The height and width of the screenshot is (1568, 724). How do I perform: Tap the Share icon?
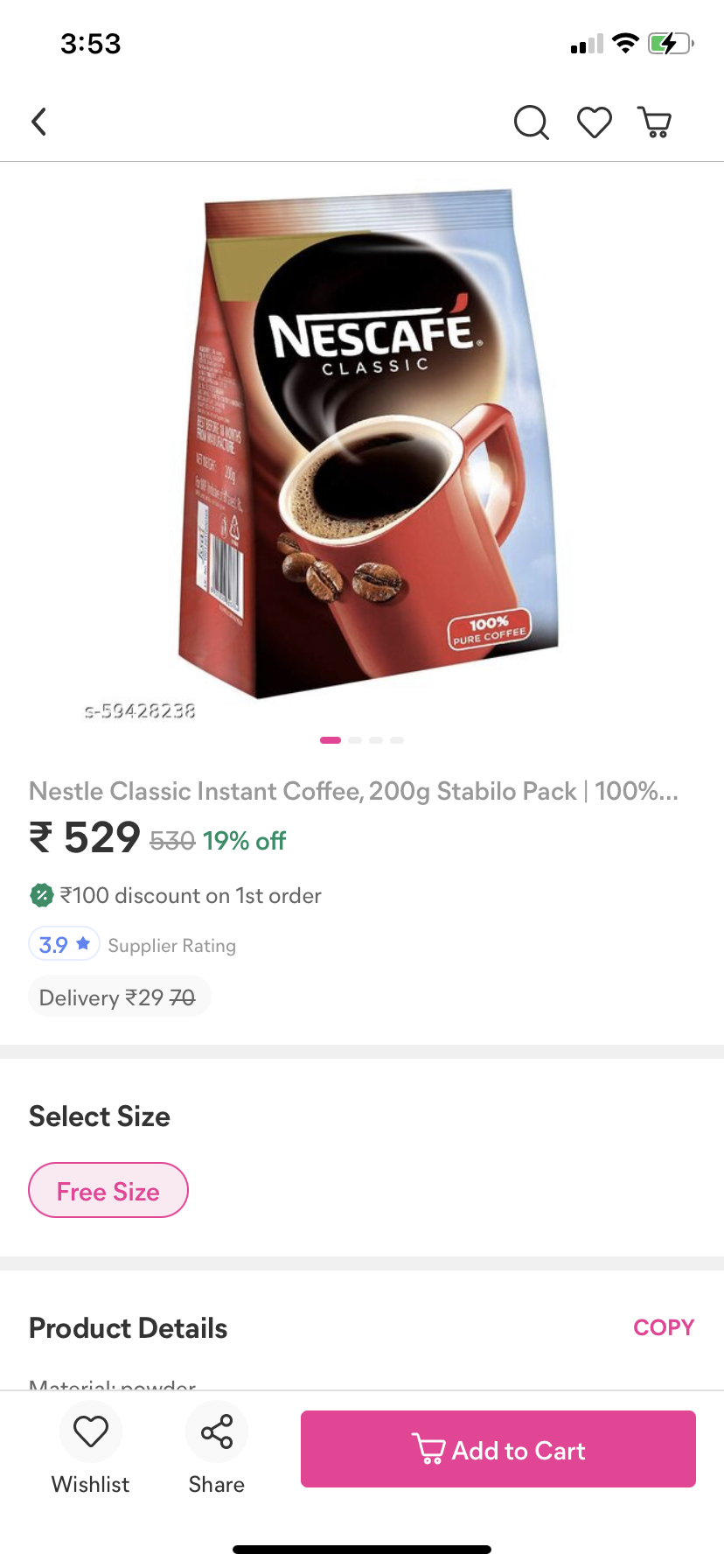tap(217, 1431)
